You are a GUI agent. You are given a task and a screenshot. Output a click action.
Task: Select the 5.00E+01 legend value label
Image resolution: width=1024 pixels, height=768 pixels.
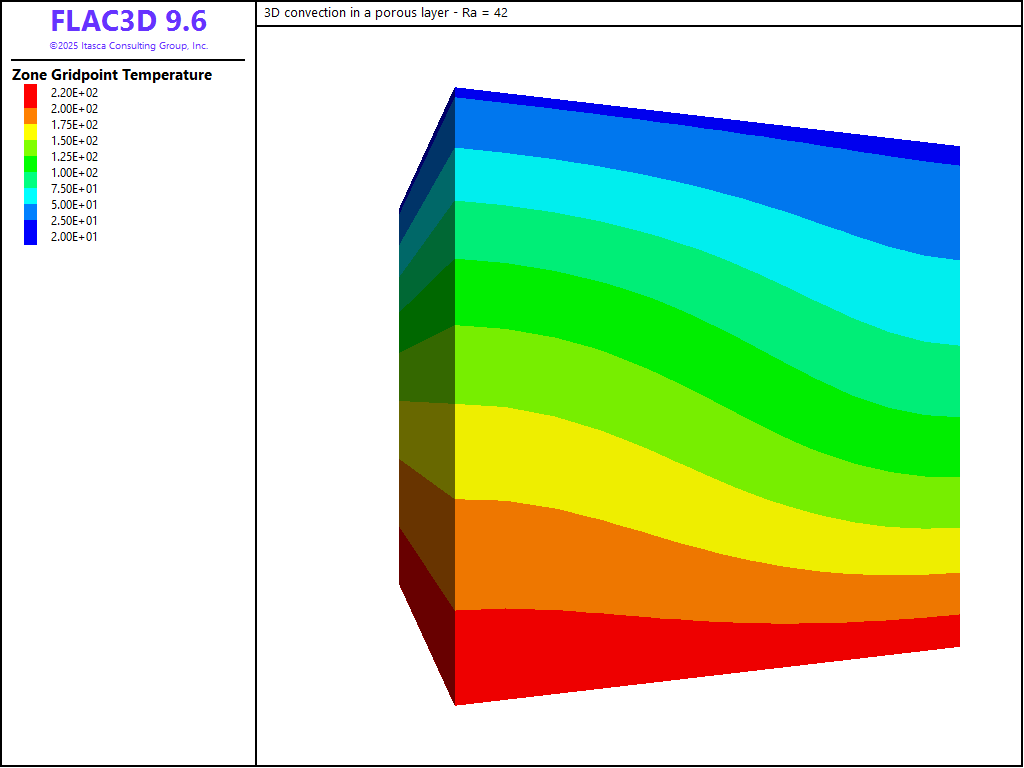(x=74, y=205)
